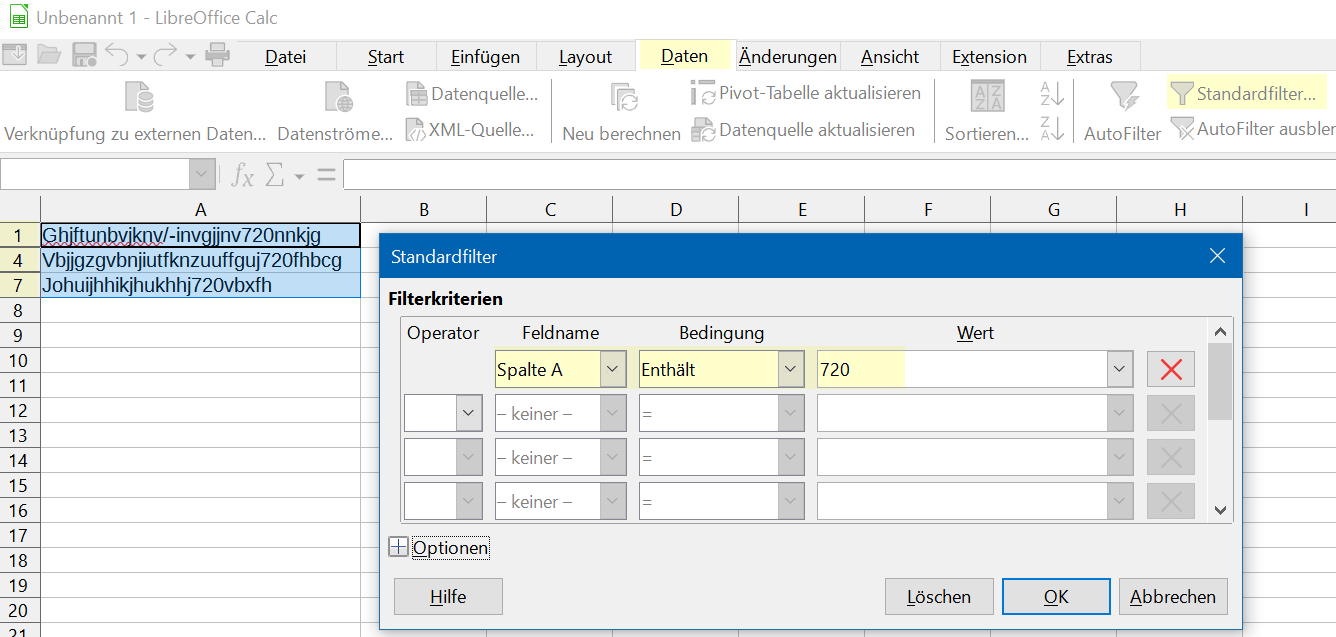Remove the first criterion with the red X

[1170, 368]
